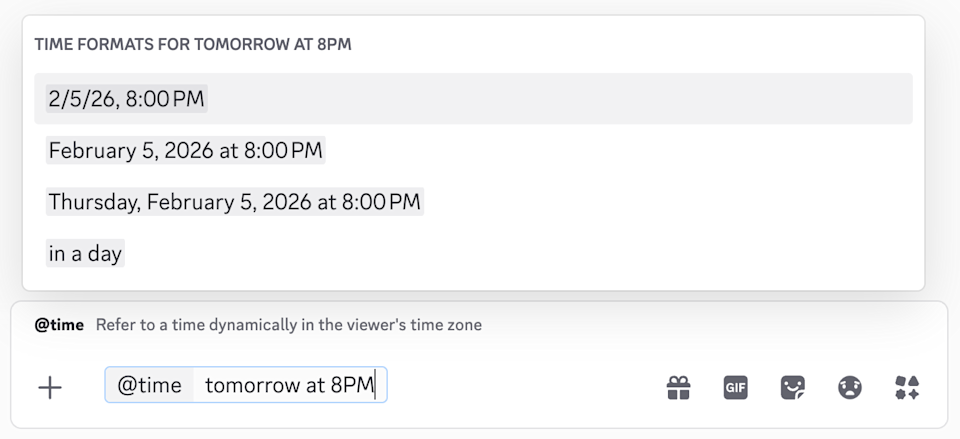Choose "February 5, 2026 at 8:00 PM" option
The width and height of the screenshot is (960, 439).
tap(185, 151)
